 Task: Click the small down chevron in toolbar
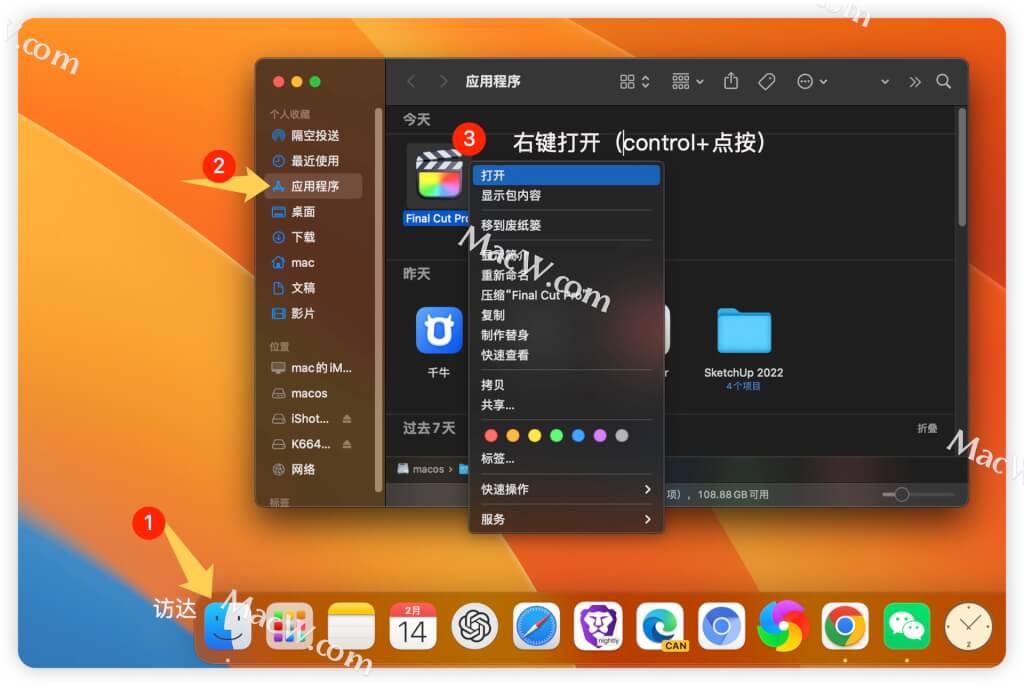click(885, 82)
